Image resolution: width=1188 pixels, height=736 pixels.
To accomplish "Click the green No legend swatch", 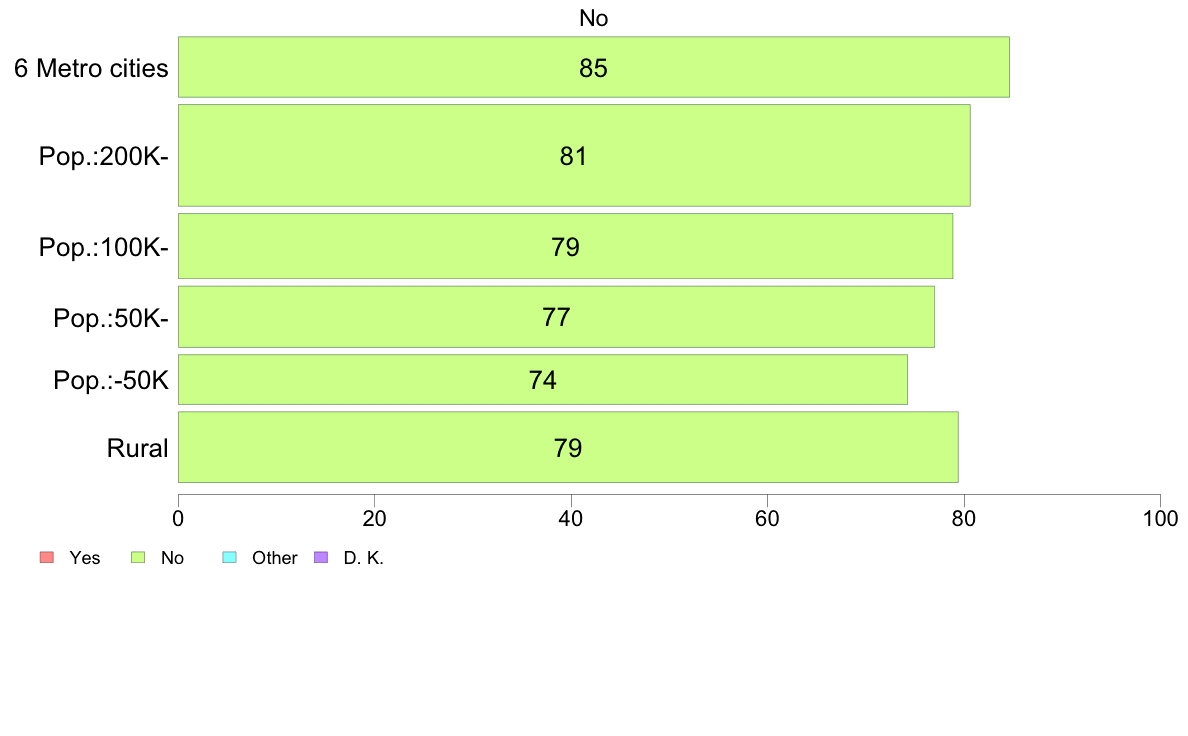I will [x=138, y=557].
